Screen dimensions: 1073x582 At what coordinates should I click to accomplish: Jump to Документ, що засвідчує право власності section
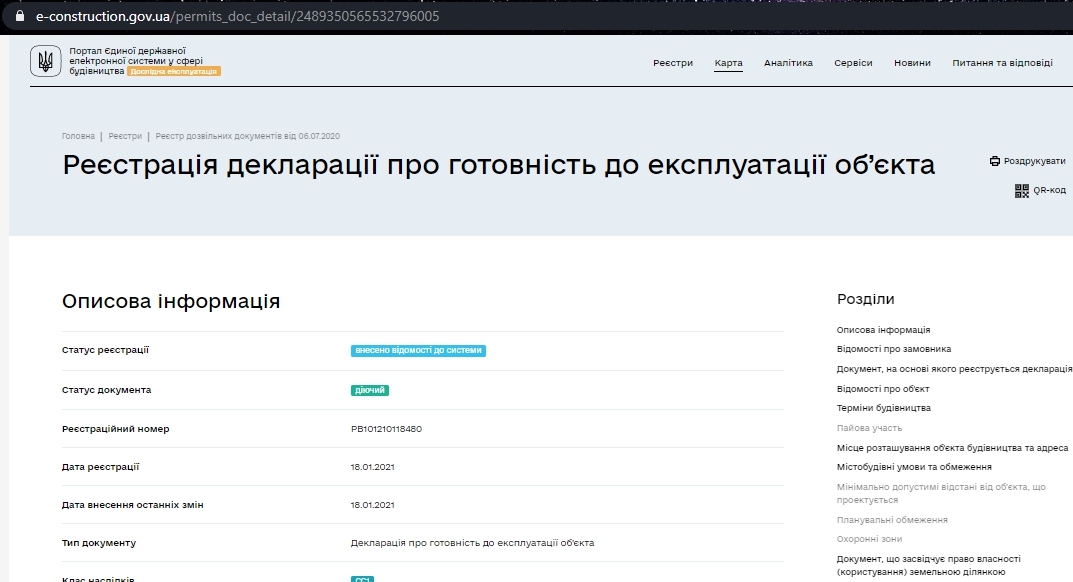929,566
